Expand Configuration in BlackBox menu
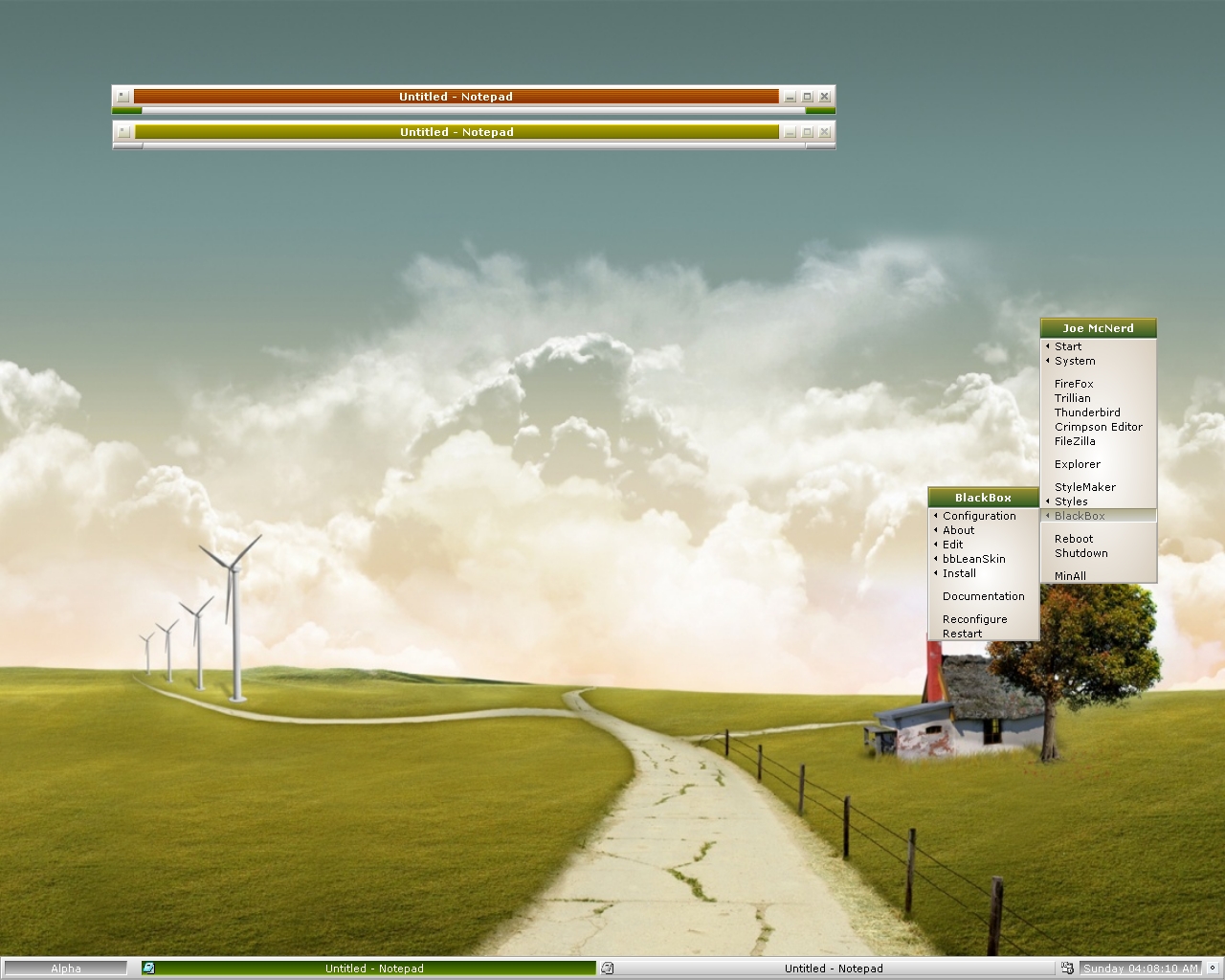This screenshot has width=1225, height=980. (x=984, y=516)
